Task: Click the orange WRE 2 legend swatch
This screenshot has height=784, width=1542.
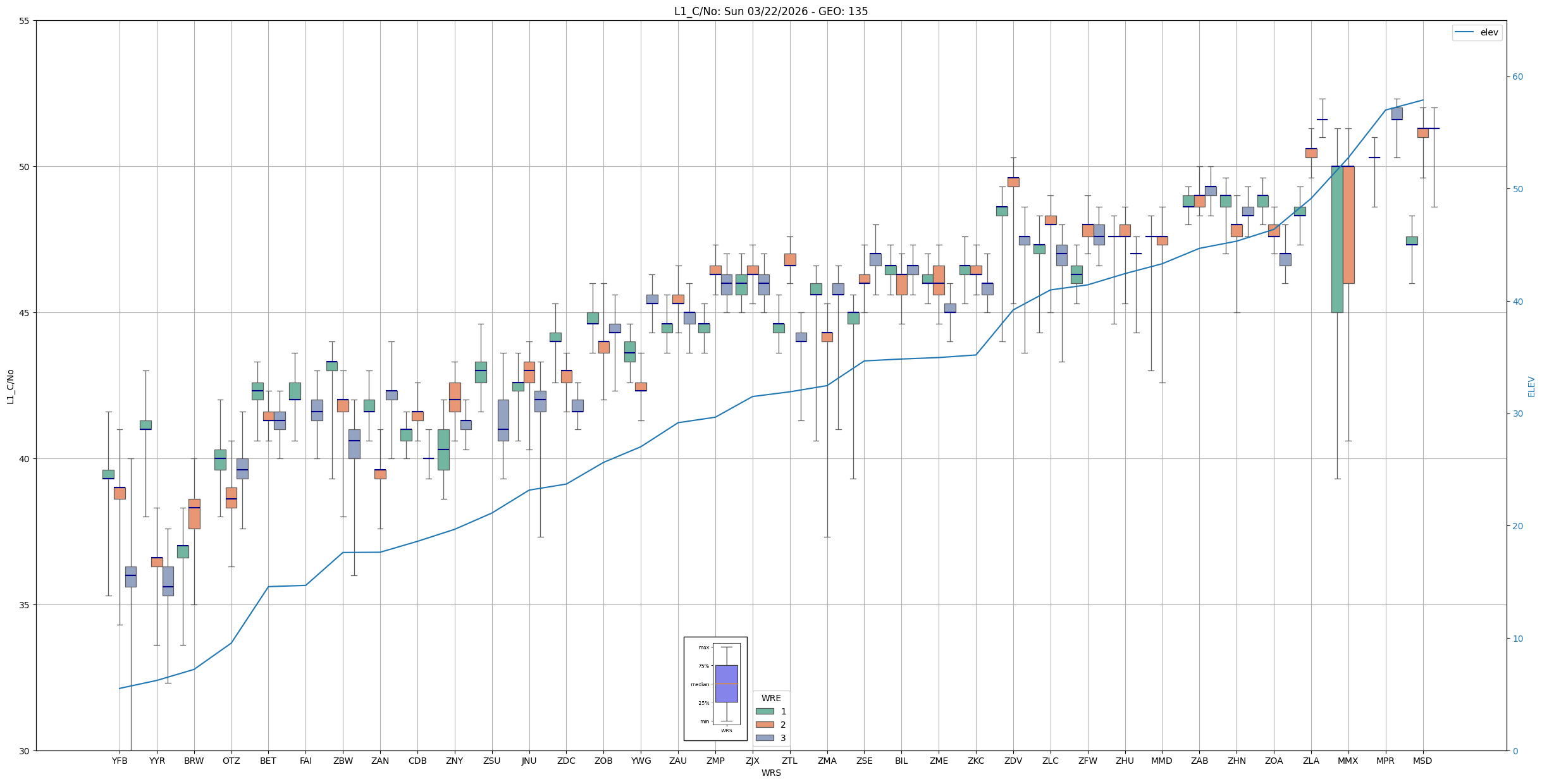Action: pyautogui.click(x=765, y=725)
